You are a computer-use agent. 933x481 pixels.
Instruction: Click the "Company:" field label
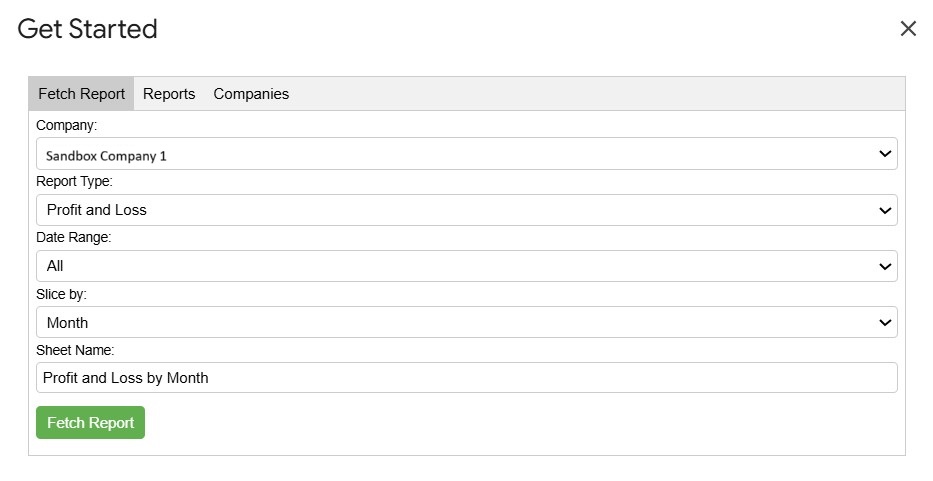68,126
